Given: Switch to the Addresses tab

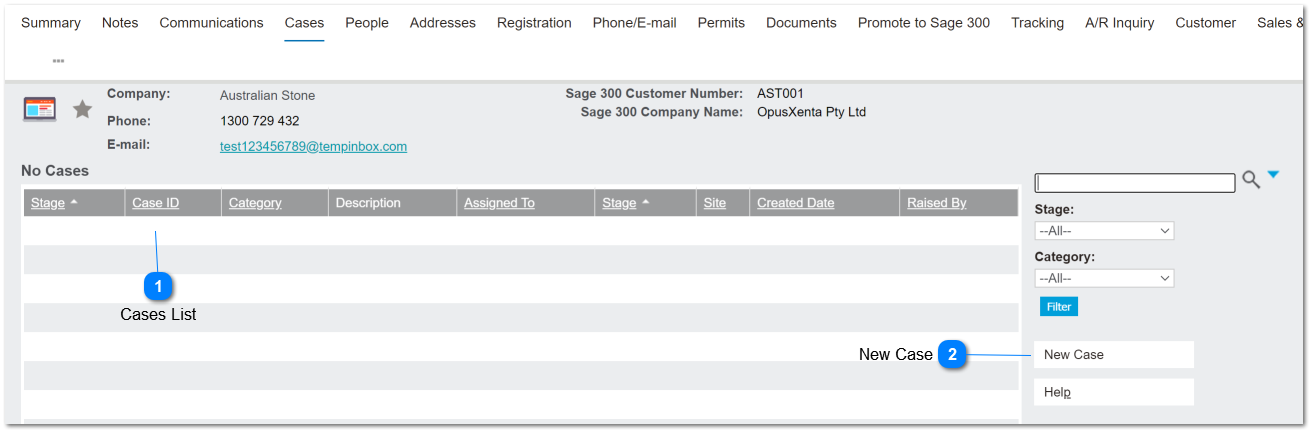Looking at the screenshot, I should pyautogui.click(x=443, y=23).
